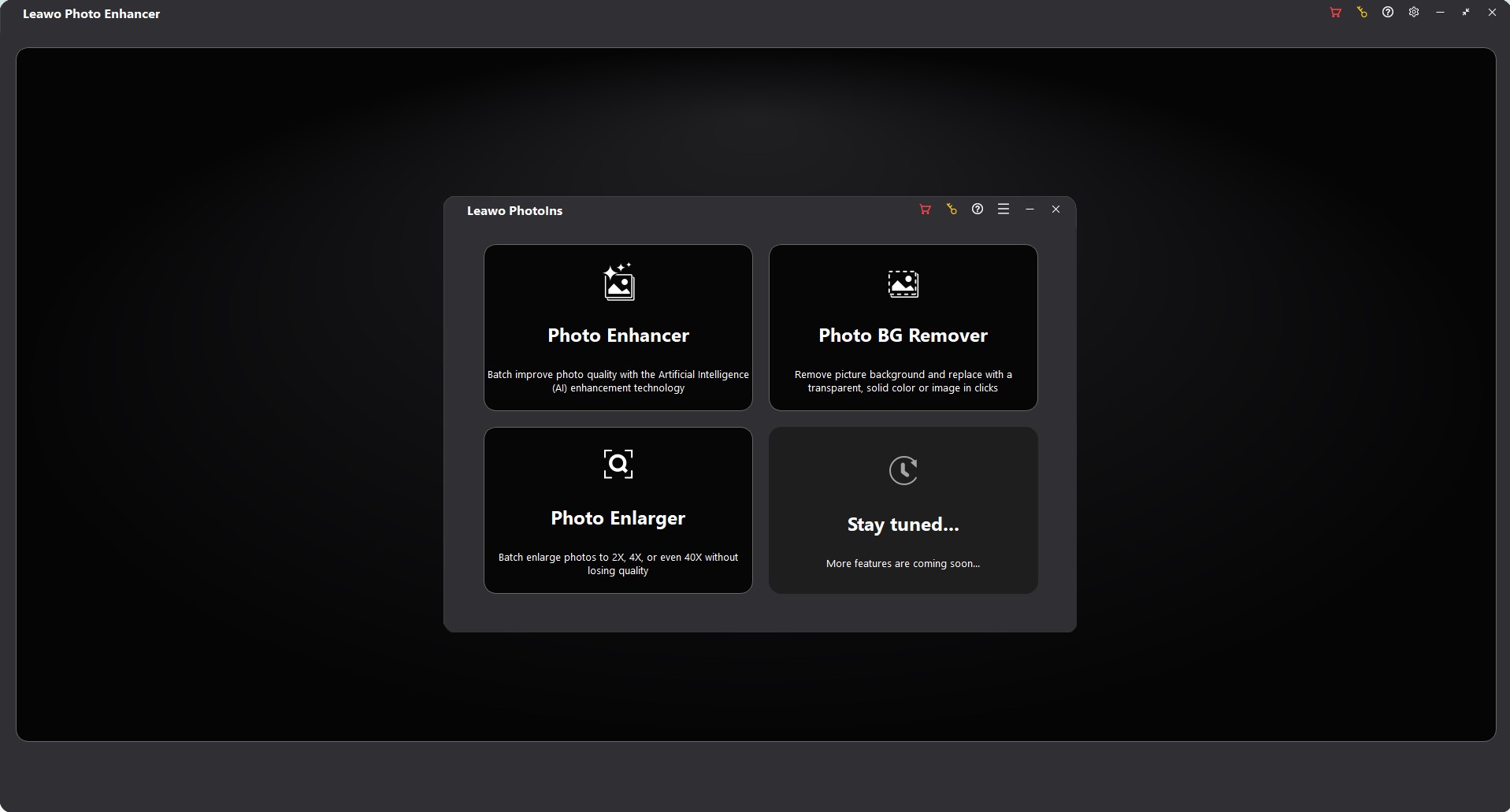Minimize the Leawo Photo Enhancer main window
Screen dimensions: 1510x812
click(x=1440, y=13)
